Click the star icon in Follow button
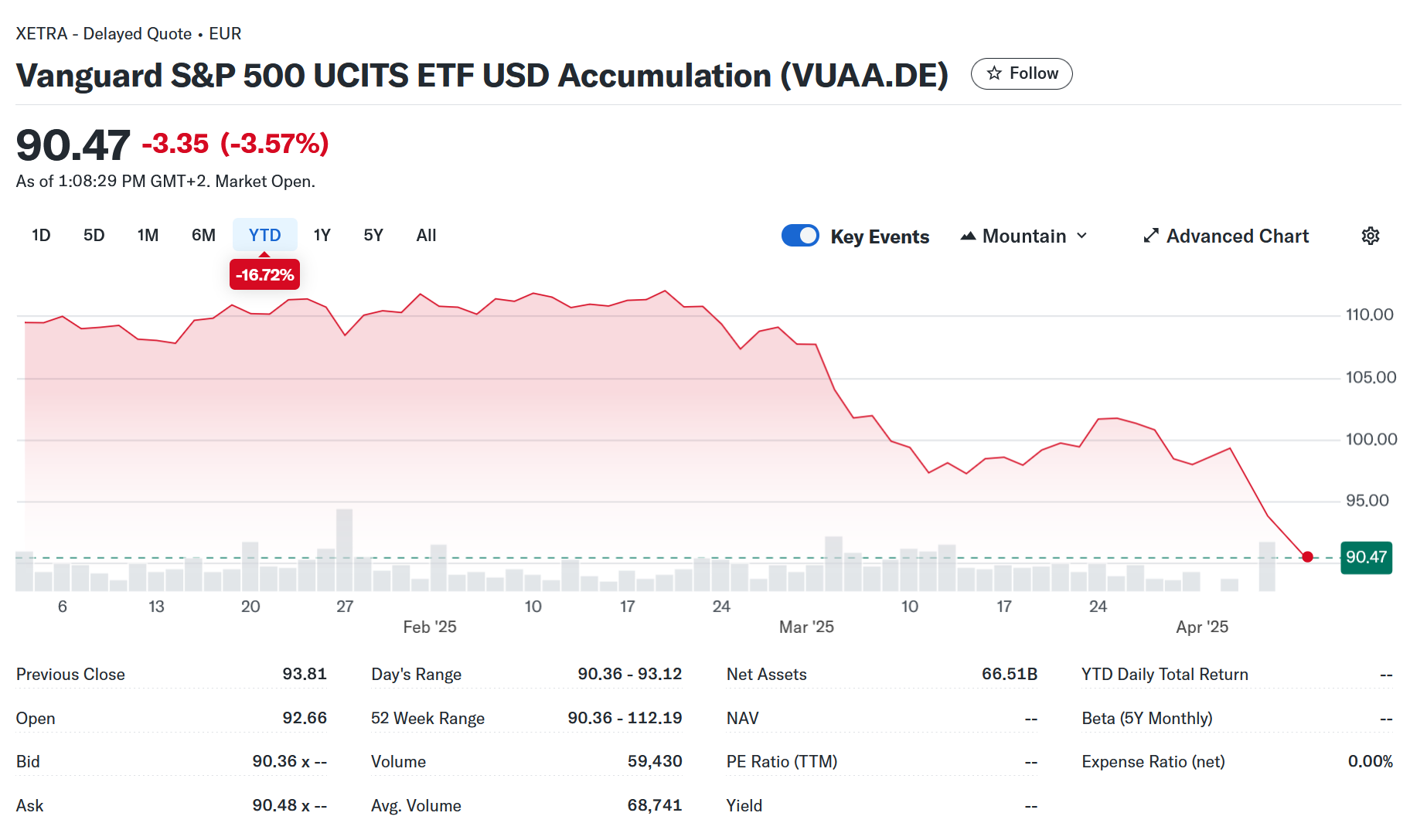Viewport: 1410px width, 840px height. (x=994, y=73)
